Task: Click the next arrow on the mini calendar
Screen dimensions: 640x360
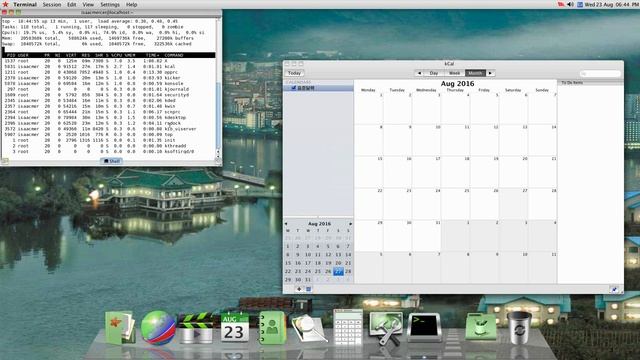Action: click(350, 224)
